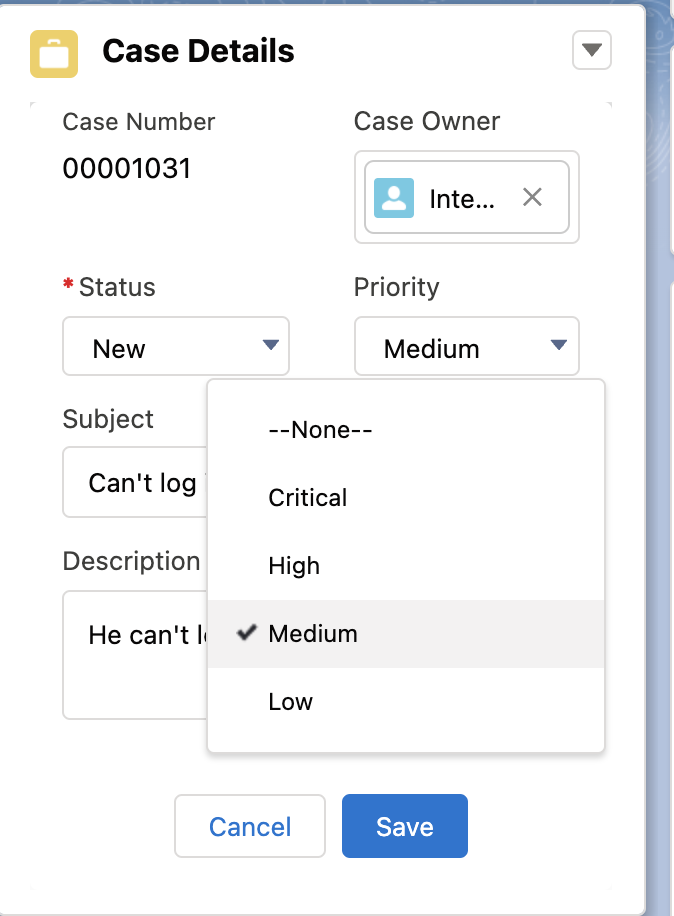Click the user avatar on the Case Owner pill
This screenshot has width=674, height=916.
click(x=394, y=197)
